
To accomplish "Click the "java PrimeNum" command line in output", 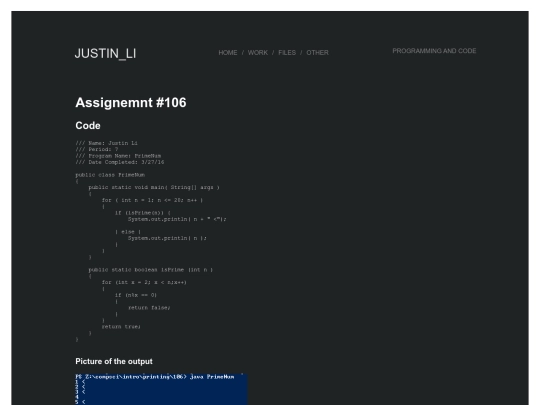I will tap(155, 377).
